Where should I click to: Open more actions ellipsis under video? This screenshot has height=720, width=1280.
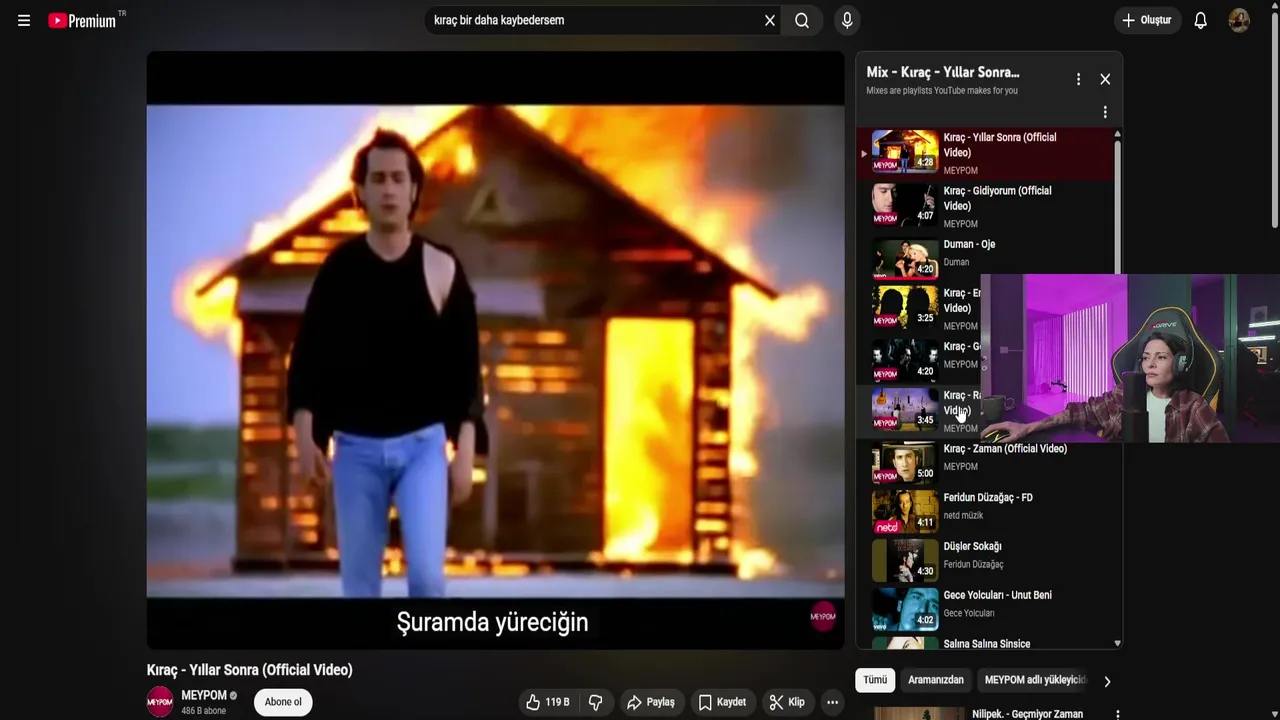point(832,702)
